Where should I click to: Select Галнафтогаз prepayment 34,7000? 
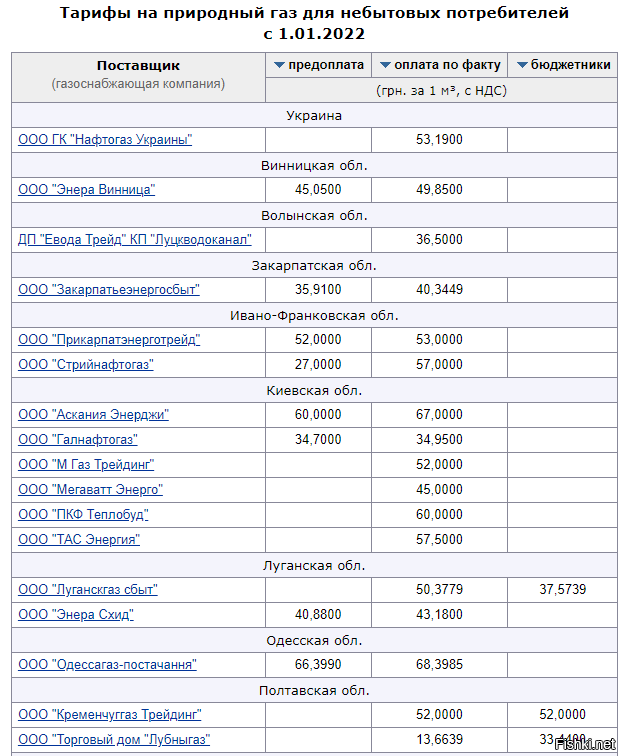coord(318,440)
